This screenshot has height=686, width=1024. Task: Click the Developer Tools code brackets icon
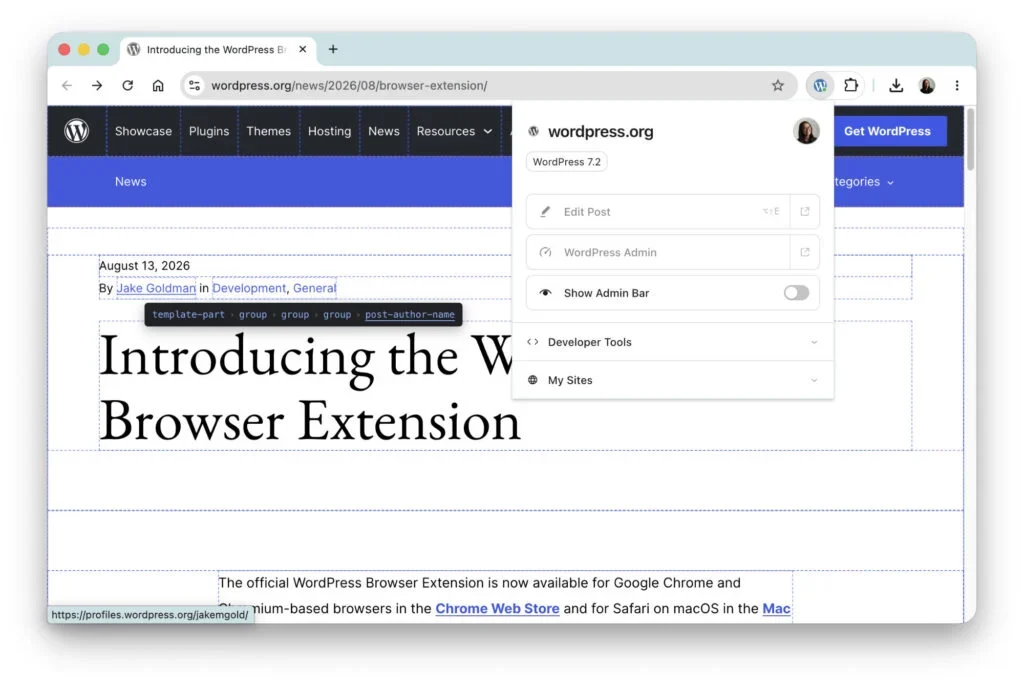[x=533, y=342]
